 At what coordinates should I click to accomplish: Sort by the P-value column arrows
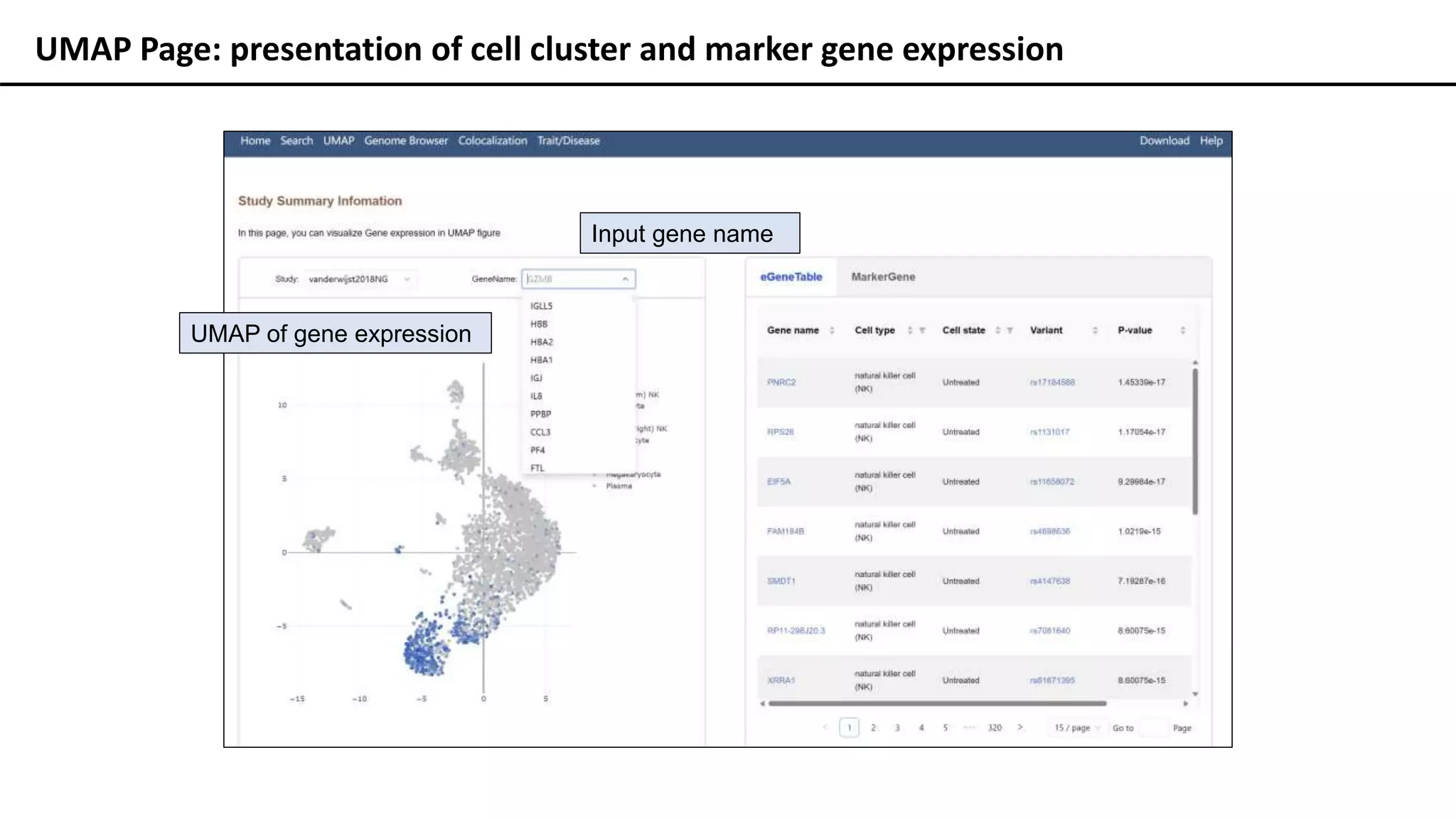1182,331
